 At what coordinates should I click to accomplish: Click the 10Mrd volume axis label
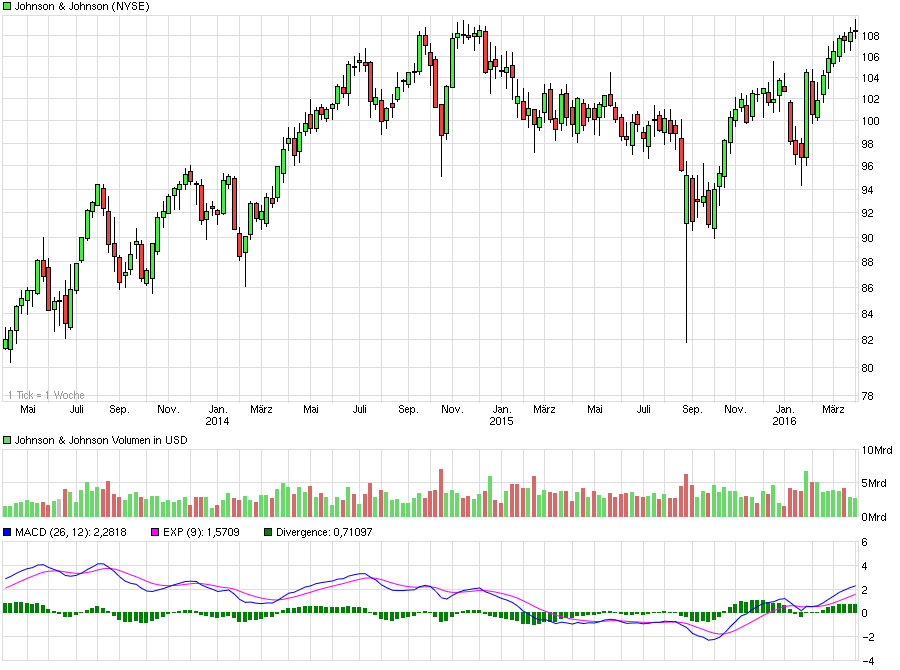click(876, 450)
